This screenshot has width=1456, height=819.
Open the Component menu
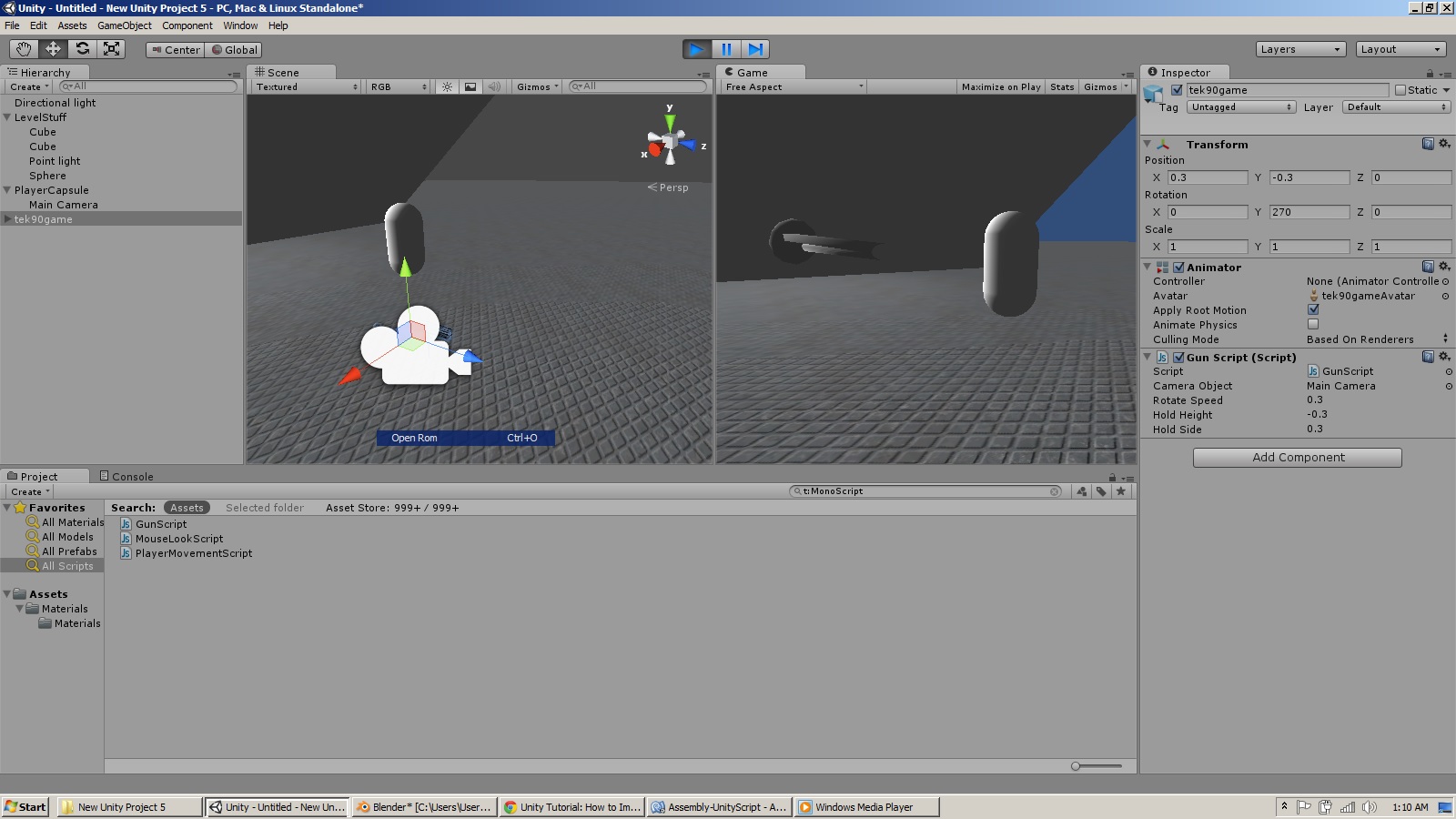coord(187,25)
